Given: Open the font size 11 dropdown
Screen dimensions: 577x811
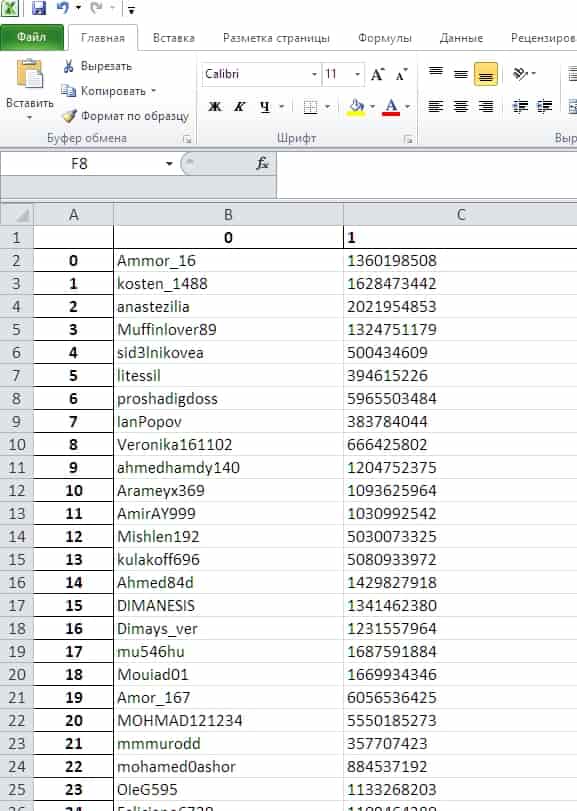Looking at the screenshot, I should click(x=357, y=74).
